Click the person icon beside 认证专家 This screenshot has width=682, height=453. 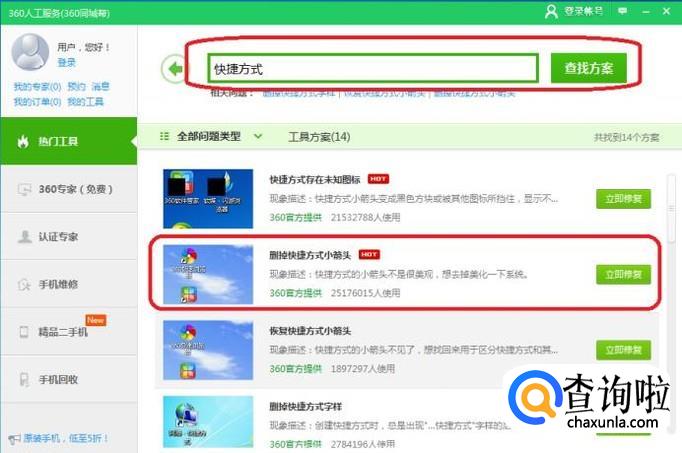[24, 237]
